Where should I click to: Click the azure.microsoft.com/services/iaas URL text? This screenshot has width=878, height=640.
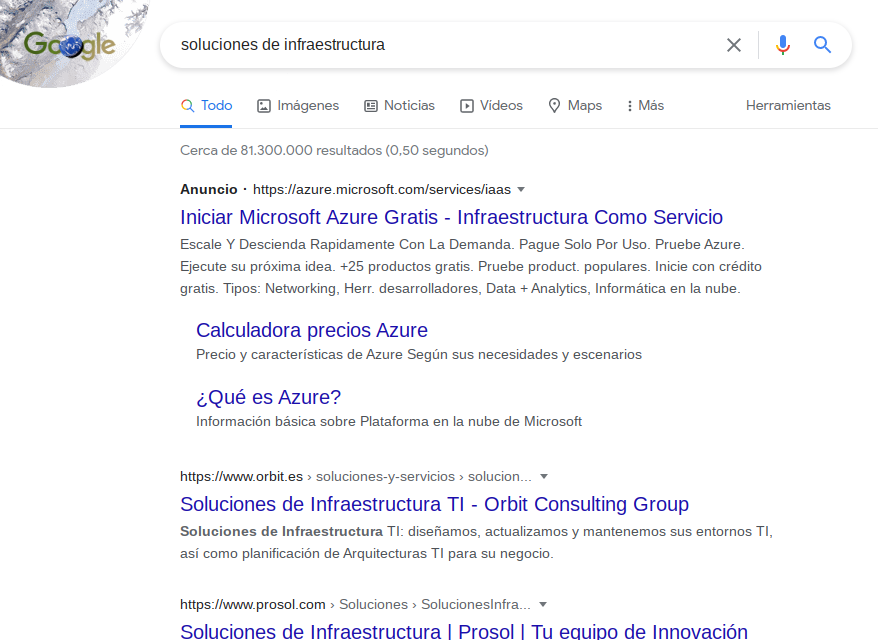point(382,190)
